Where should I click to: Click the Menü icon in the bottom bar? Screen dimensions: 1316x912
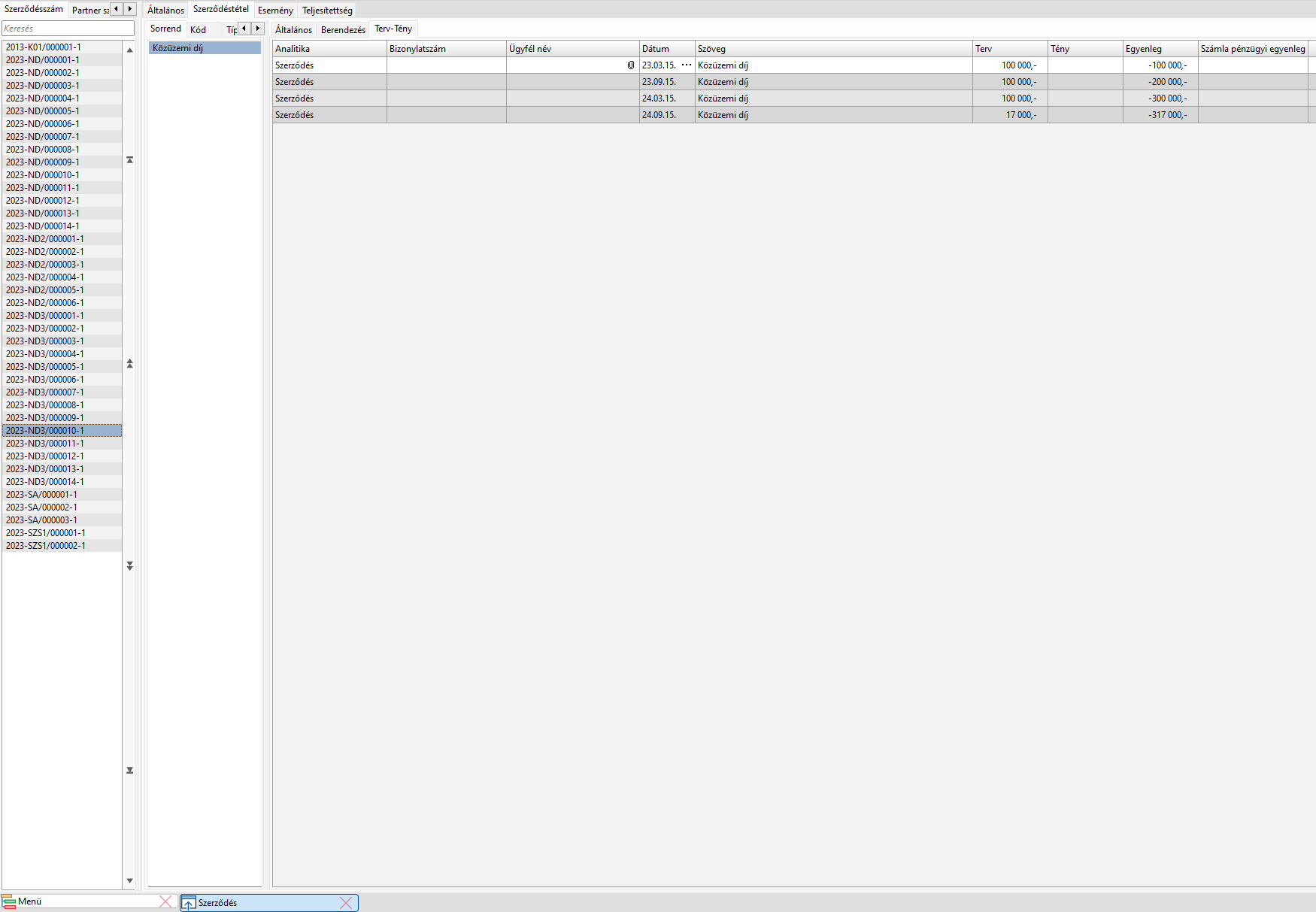click(9, 901)
